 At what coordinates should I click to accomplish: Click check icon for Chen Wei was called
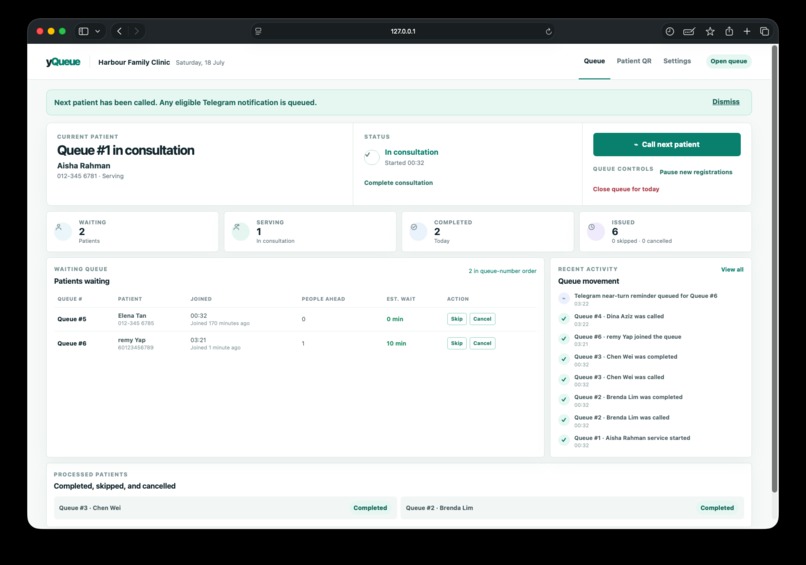pos(564,379)
